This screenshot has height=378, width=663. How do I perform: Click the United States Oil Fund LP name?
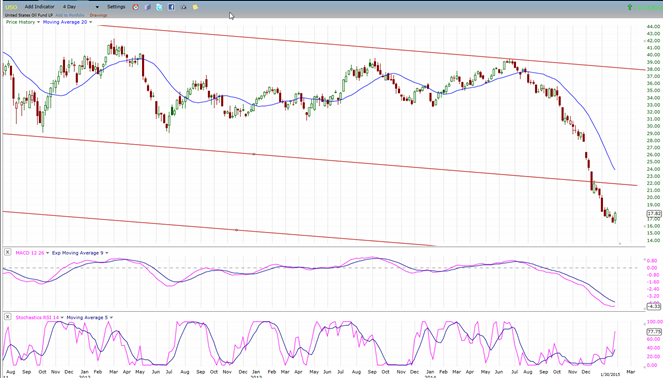tap(29, 15)
